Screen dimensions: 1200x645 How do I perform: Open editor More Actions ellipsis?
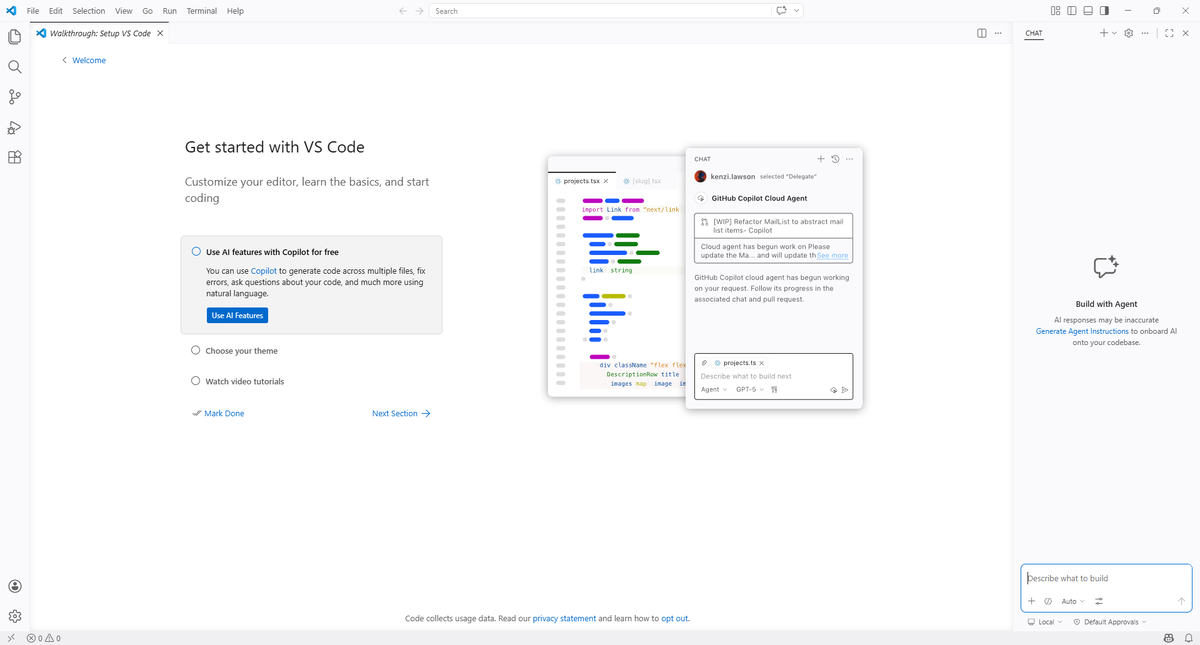click(x=998, y=33)
